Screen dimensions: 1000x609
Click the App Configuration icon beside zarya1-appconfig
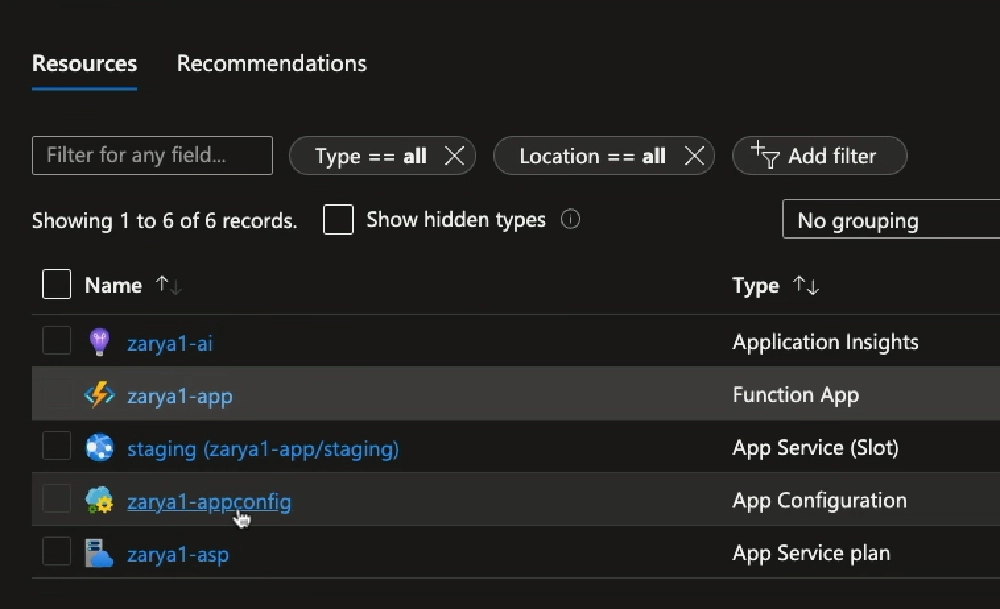click(99, 501)
